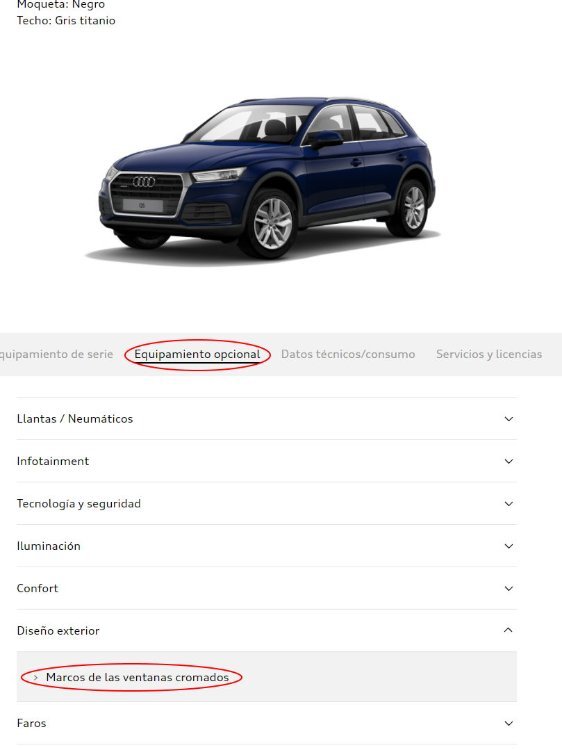Expand Tecnología y seguridad chevron
Viewport: 562px width, 750px height.
[x=508, y=504]
